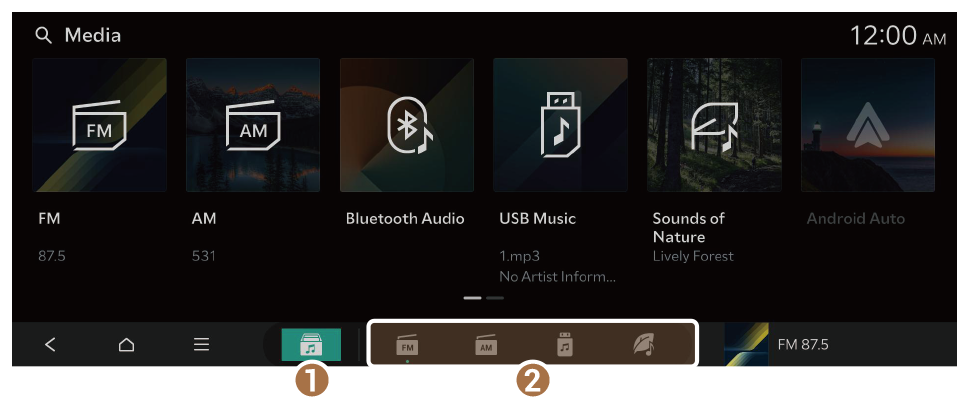Open the dimmed Android Auto tile
The height and width of the screenshot is (417, 969).
coord(868,125)
